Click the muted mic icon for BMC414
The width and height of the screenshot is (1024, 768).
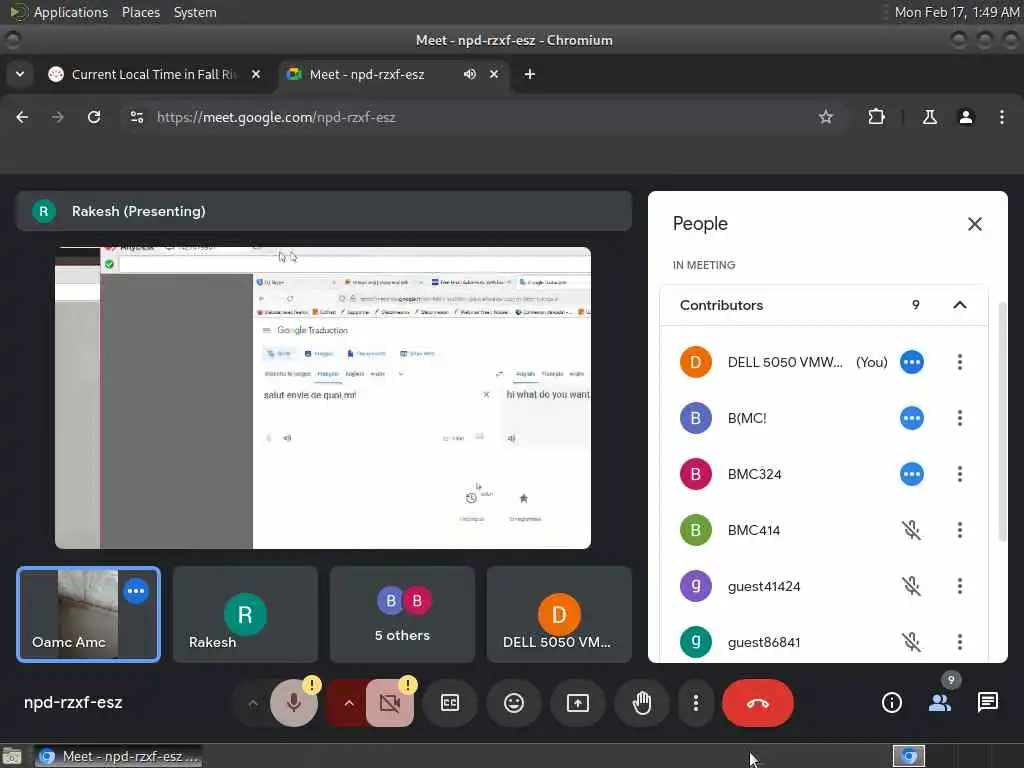pos(912,530)
